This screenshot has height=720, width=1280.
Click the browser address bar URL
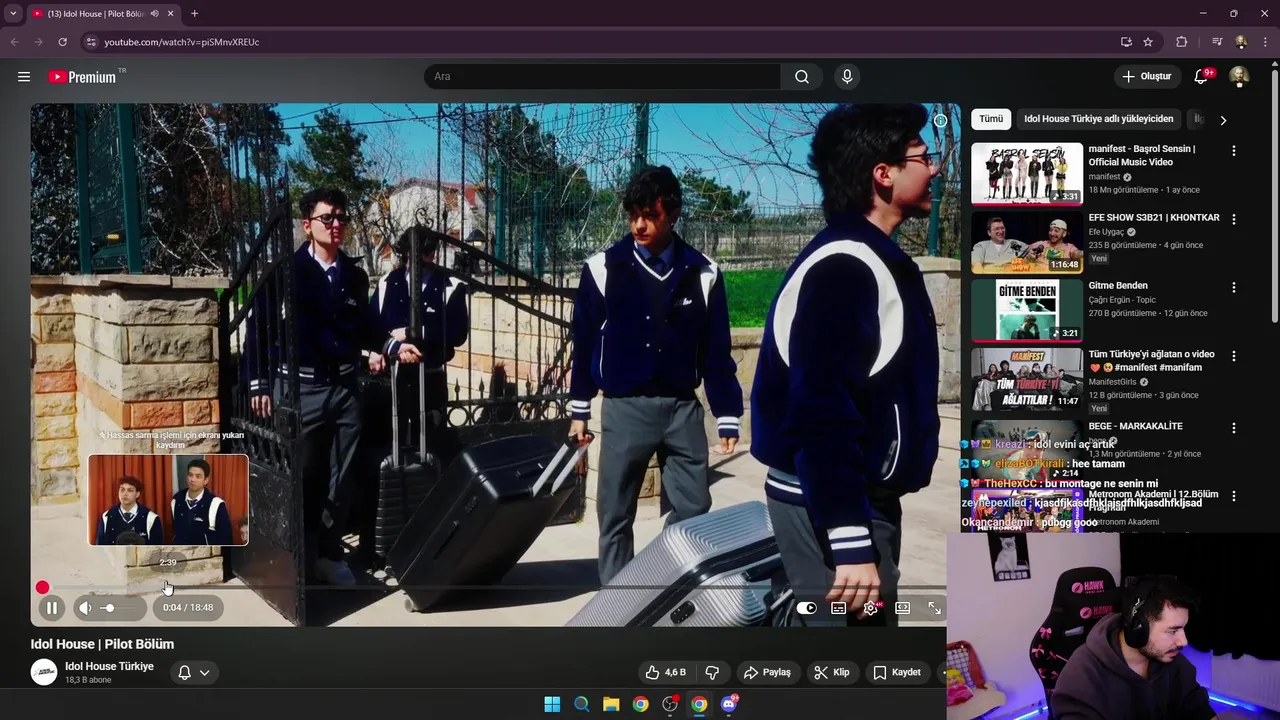pyautogui.click(x=182, y=42)
